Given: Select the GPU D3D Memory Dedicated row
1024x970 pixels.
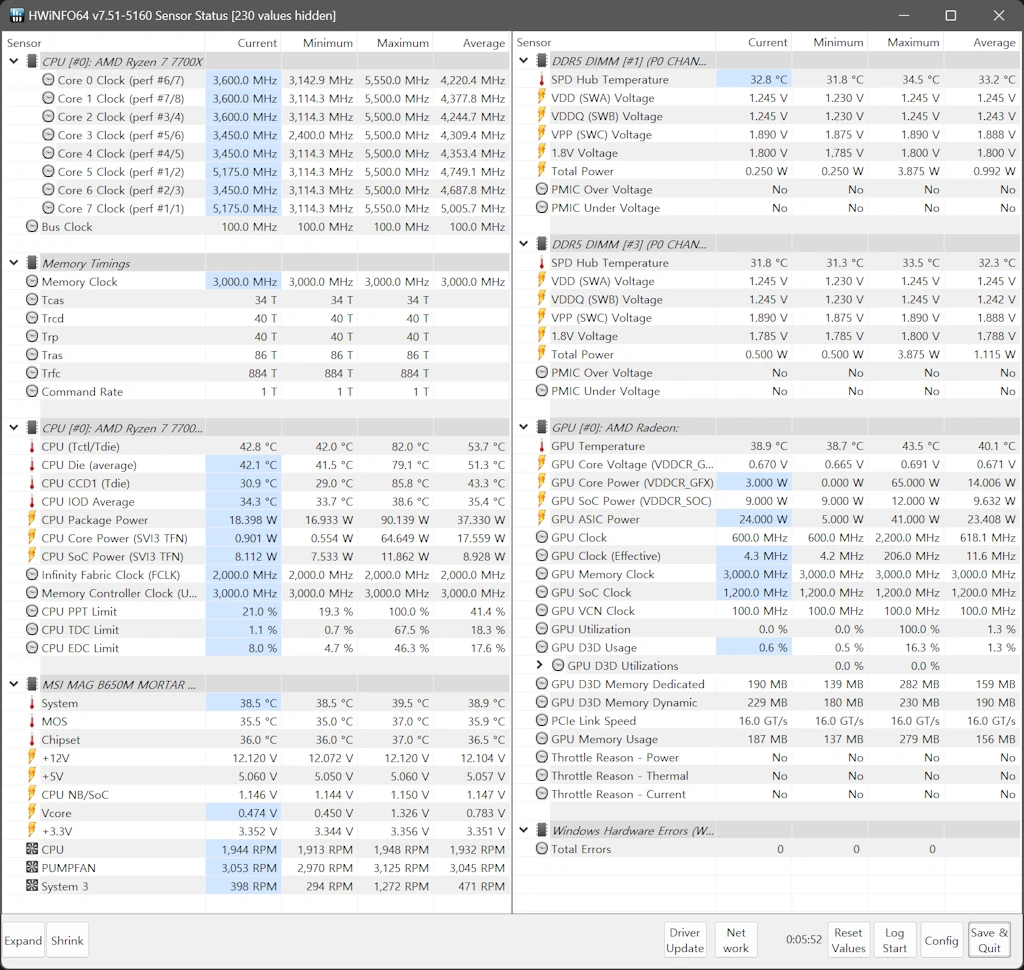Looking at the screenshot, I should click(766, 684).
